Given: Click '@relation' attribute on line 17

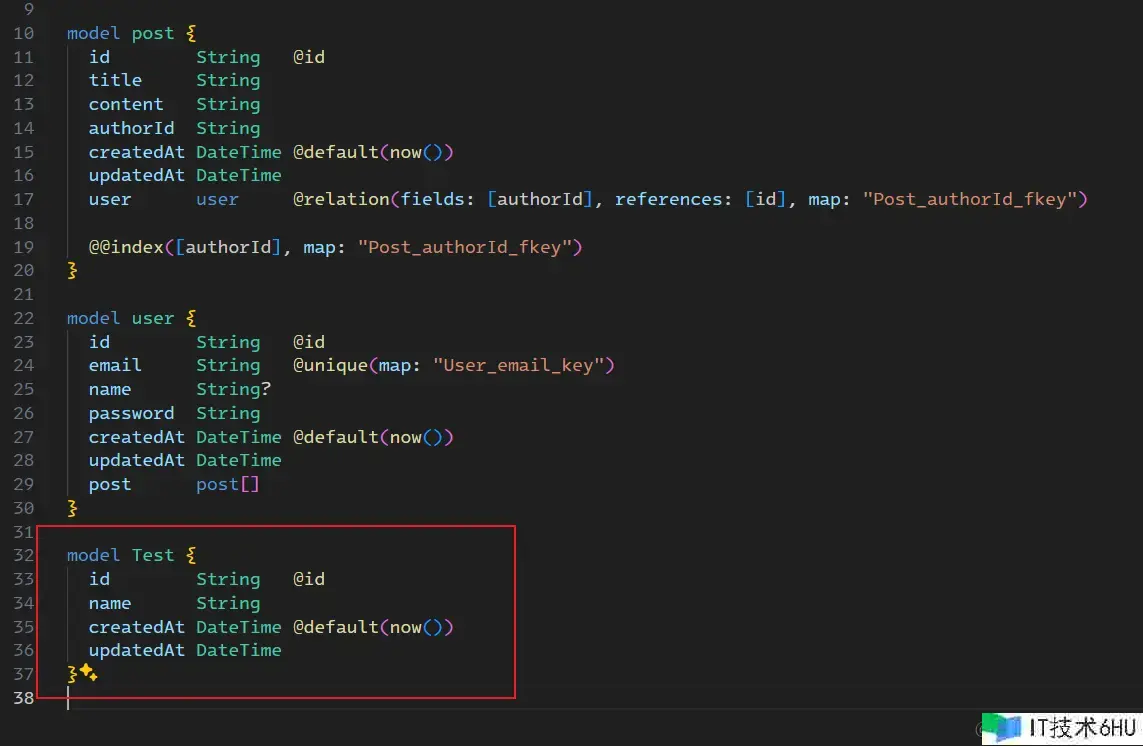Looking at the screenshot, I should [x=341, y=199].
